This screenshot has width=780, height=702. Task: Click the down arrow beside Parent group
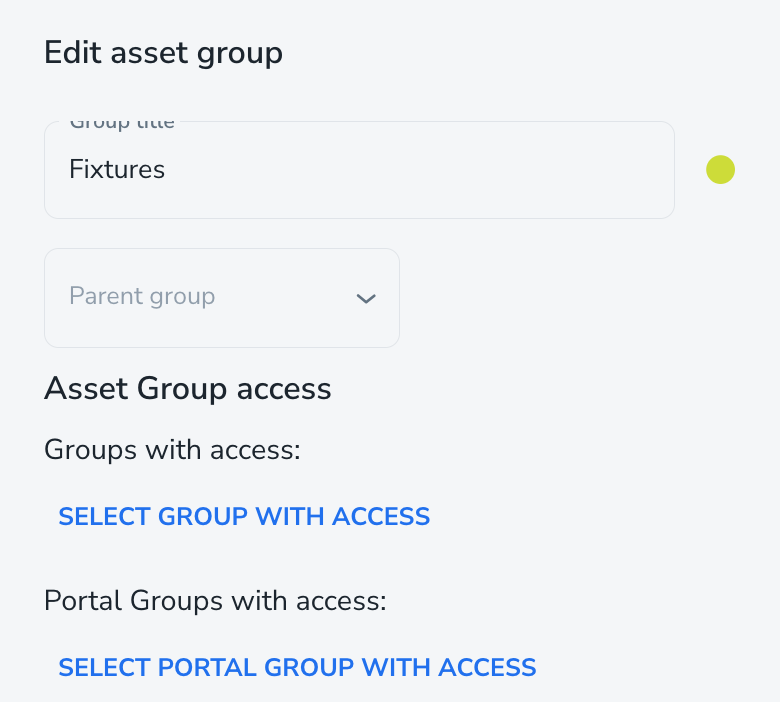pyautogui.click(x=366, y=298)
